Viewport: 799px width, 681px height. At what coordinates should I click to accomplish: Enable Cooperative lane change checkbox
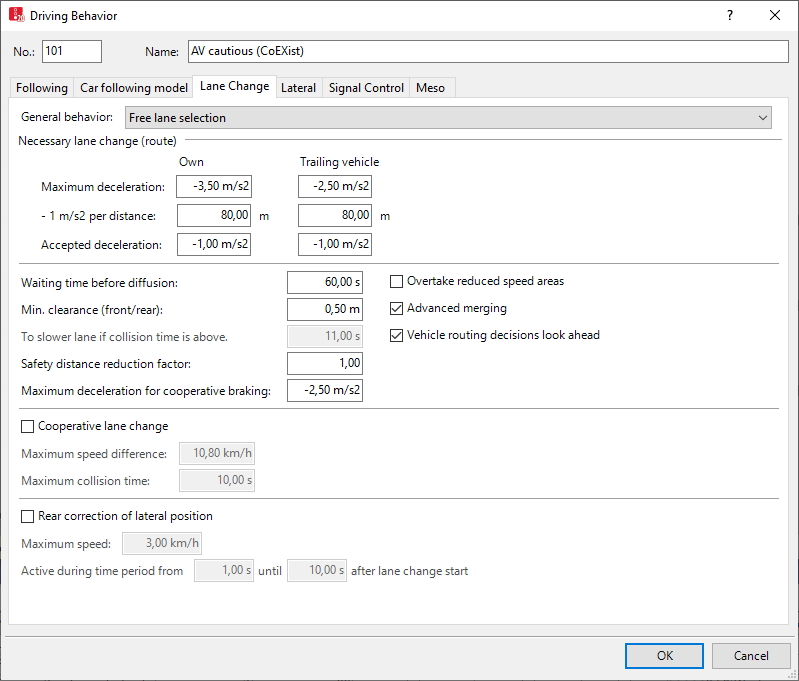[27, 427]
